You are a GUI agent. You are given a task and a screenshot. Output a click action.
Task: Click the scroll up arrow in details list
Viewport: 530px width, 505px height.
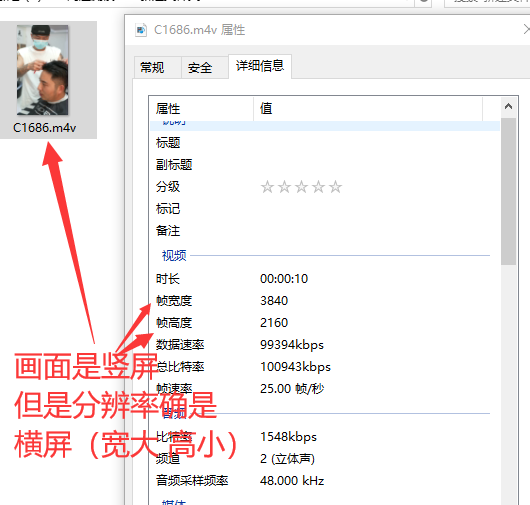point(508,107)
